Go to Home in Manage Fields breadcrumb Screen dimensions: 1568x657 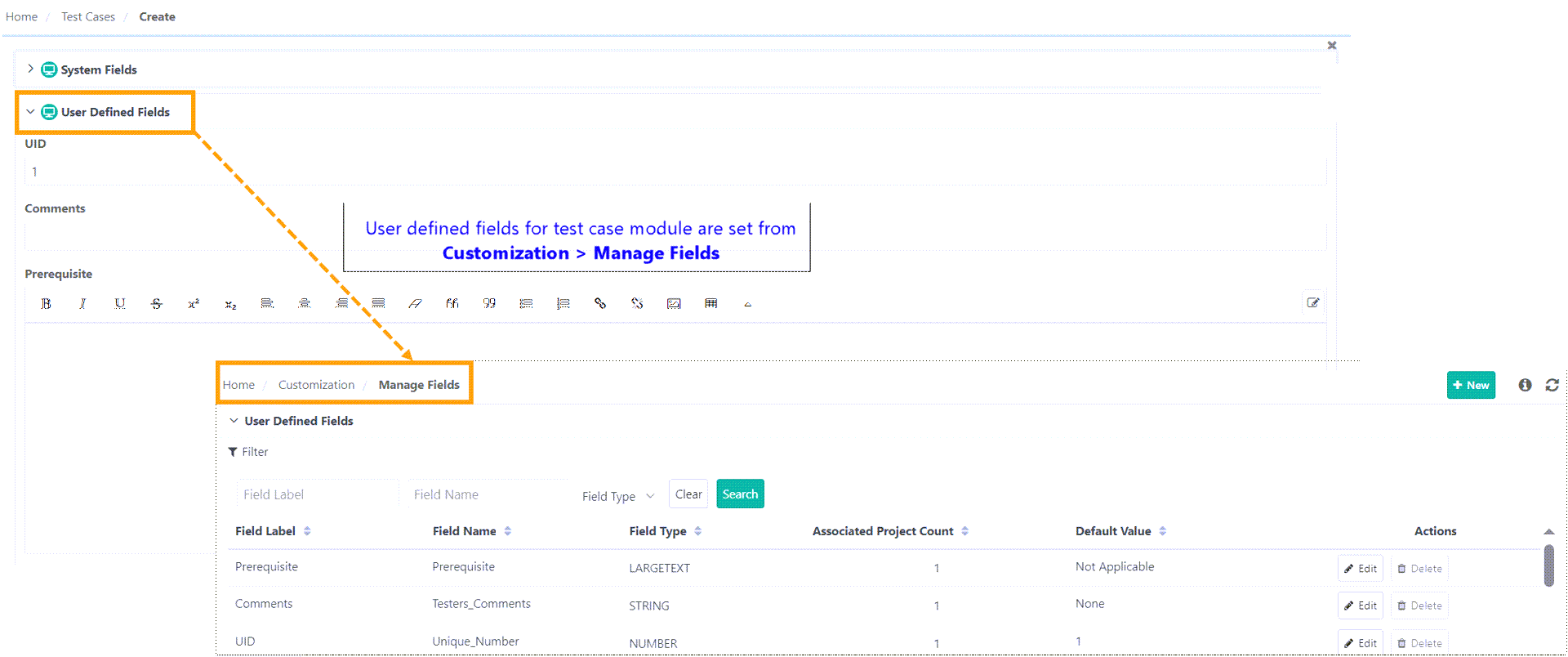pyautogui.click(x=238, y=384)
